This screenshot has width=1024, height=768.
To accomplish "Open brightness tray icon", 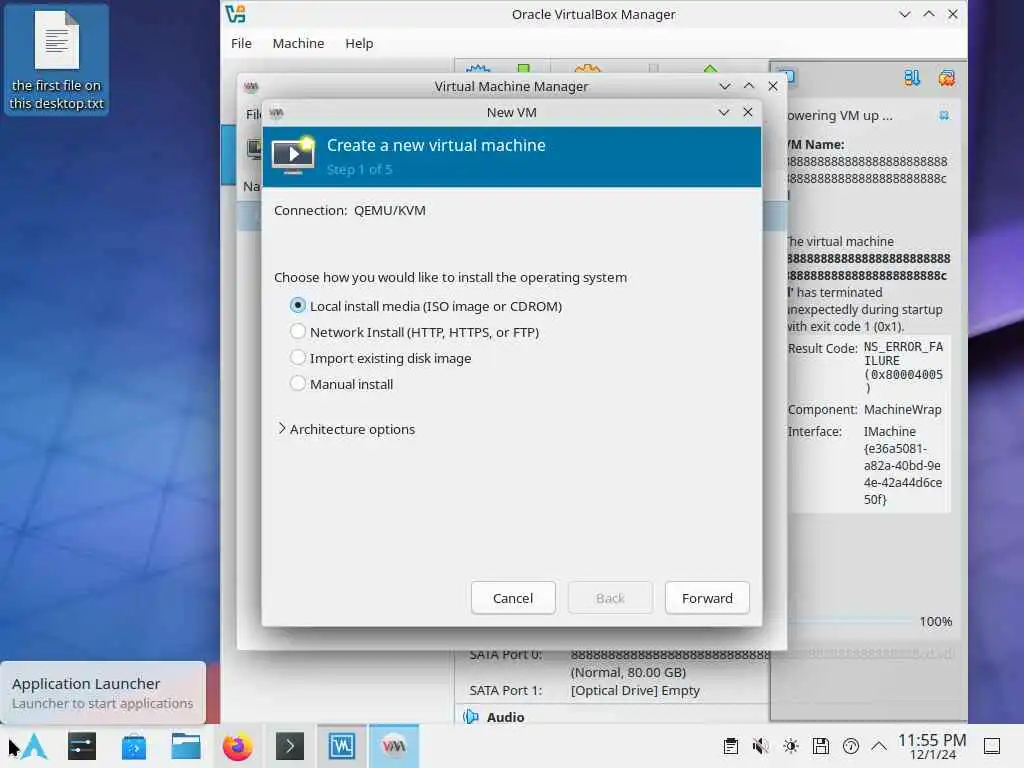I will [791, 746].
